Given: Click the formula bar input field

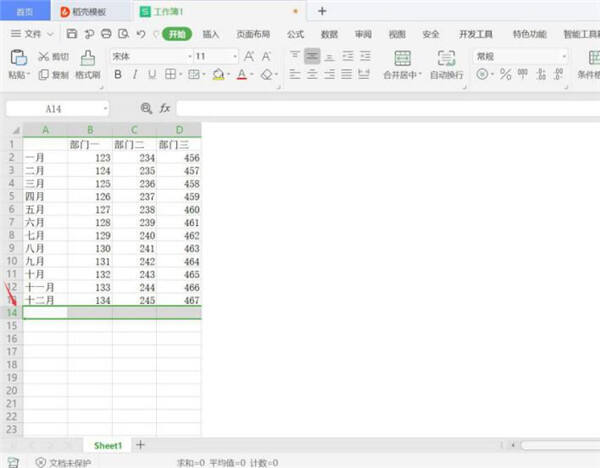Looking at the screenshot, I should (x=388, y=109).
